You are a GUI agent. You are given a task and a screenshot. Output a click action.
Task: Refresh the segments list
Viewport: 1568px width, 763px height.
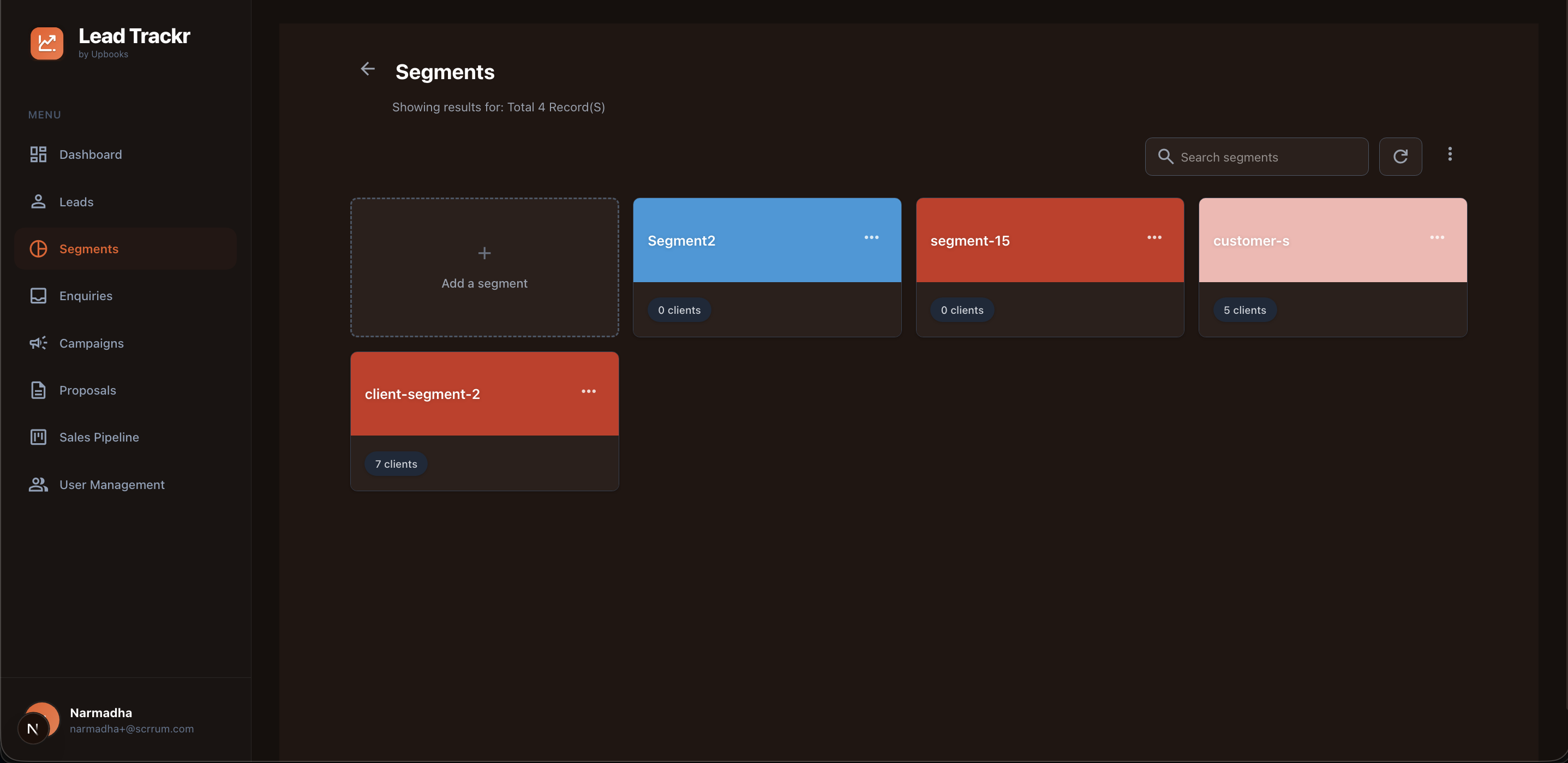[x=1401, y=157]
